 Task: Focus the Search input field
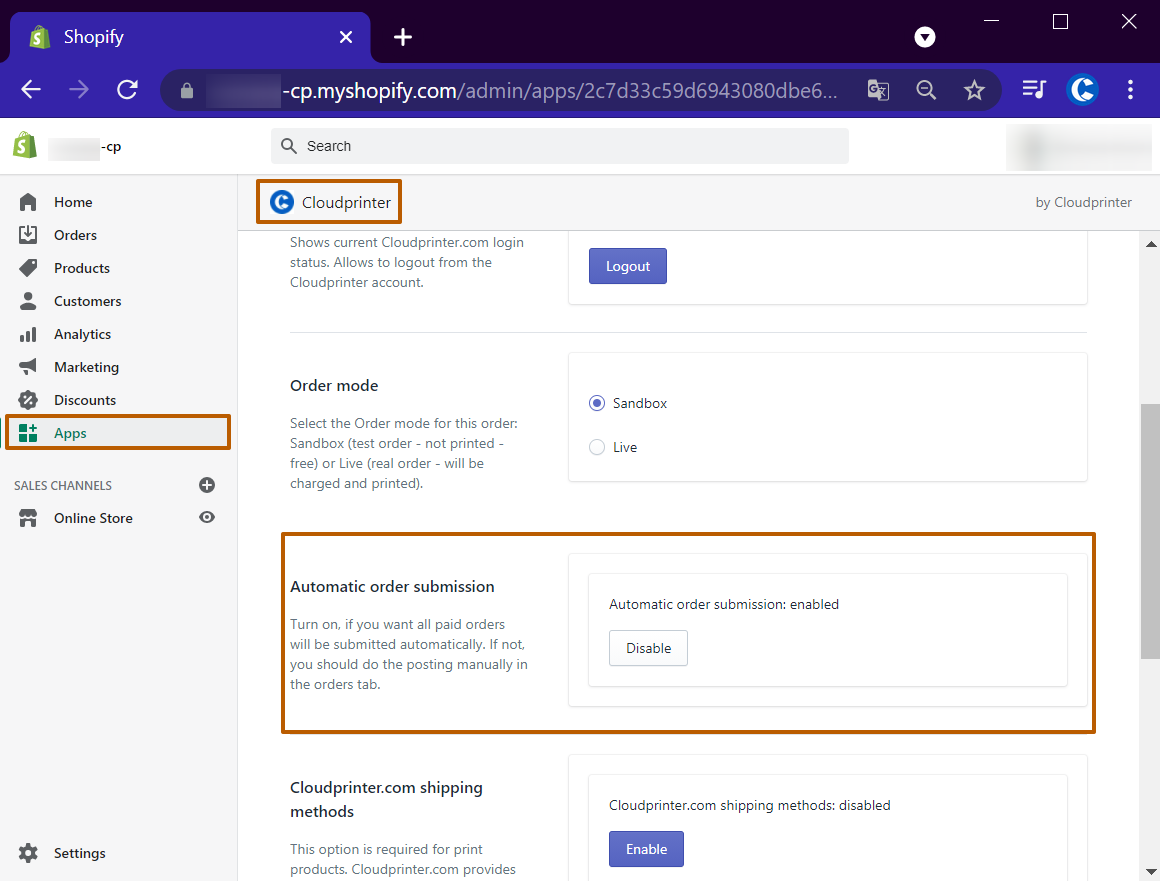tap(559, 146)
